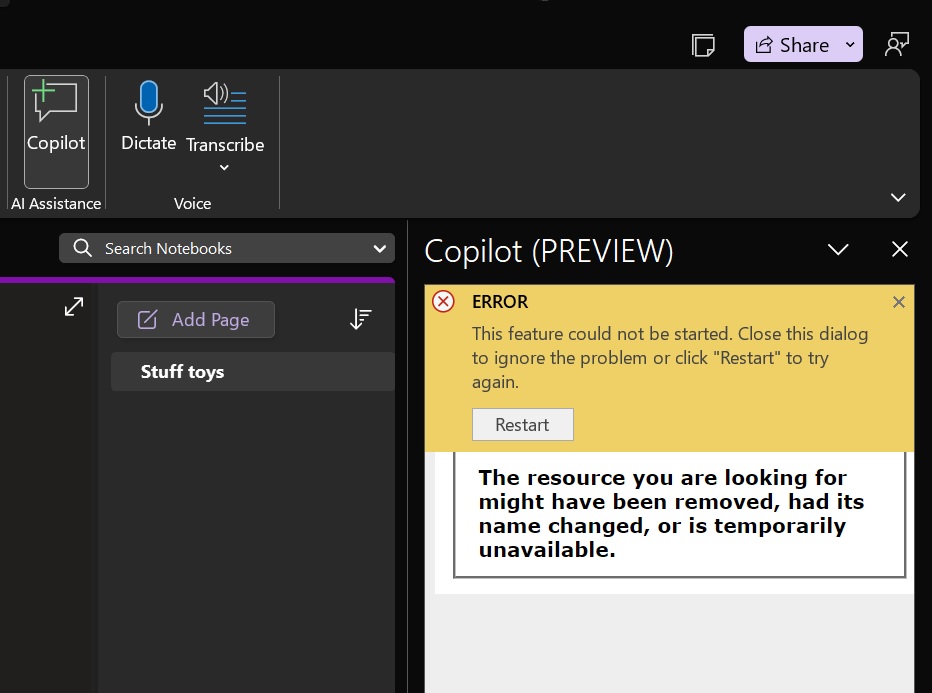
Task: Expand the notebook pane with the diagonal arrow
Action: click(73, 307)
